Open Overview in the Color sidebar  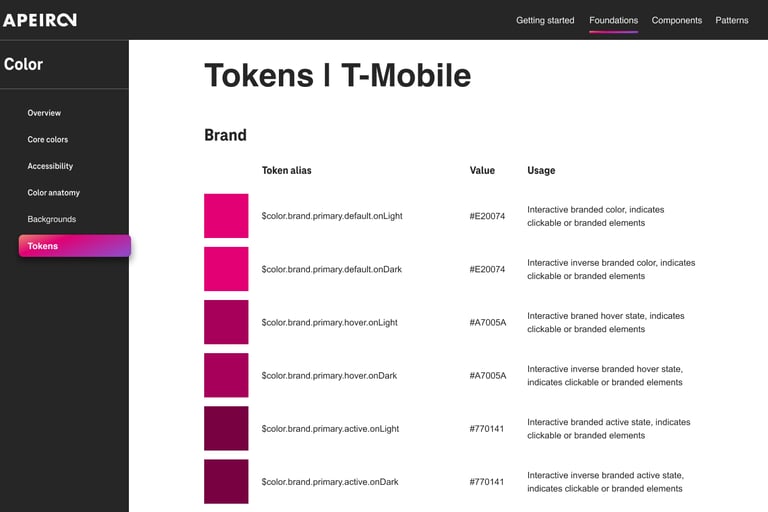coord(44,113)
